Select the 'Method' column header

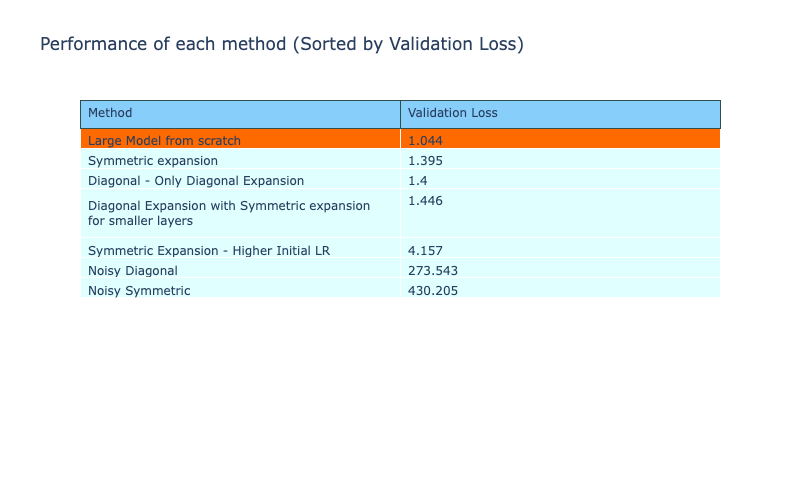110,113
